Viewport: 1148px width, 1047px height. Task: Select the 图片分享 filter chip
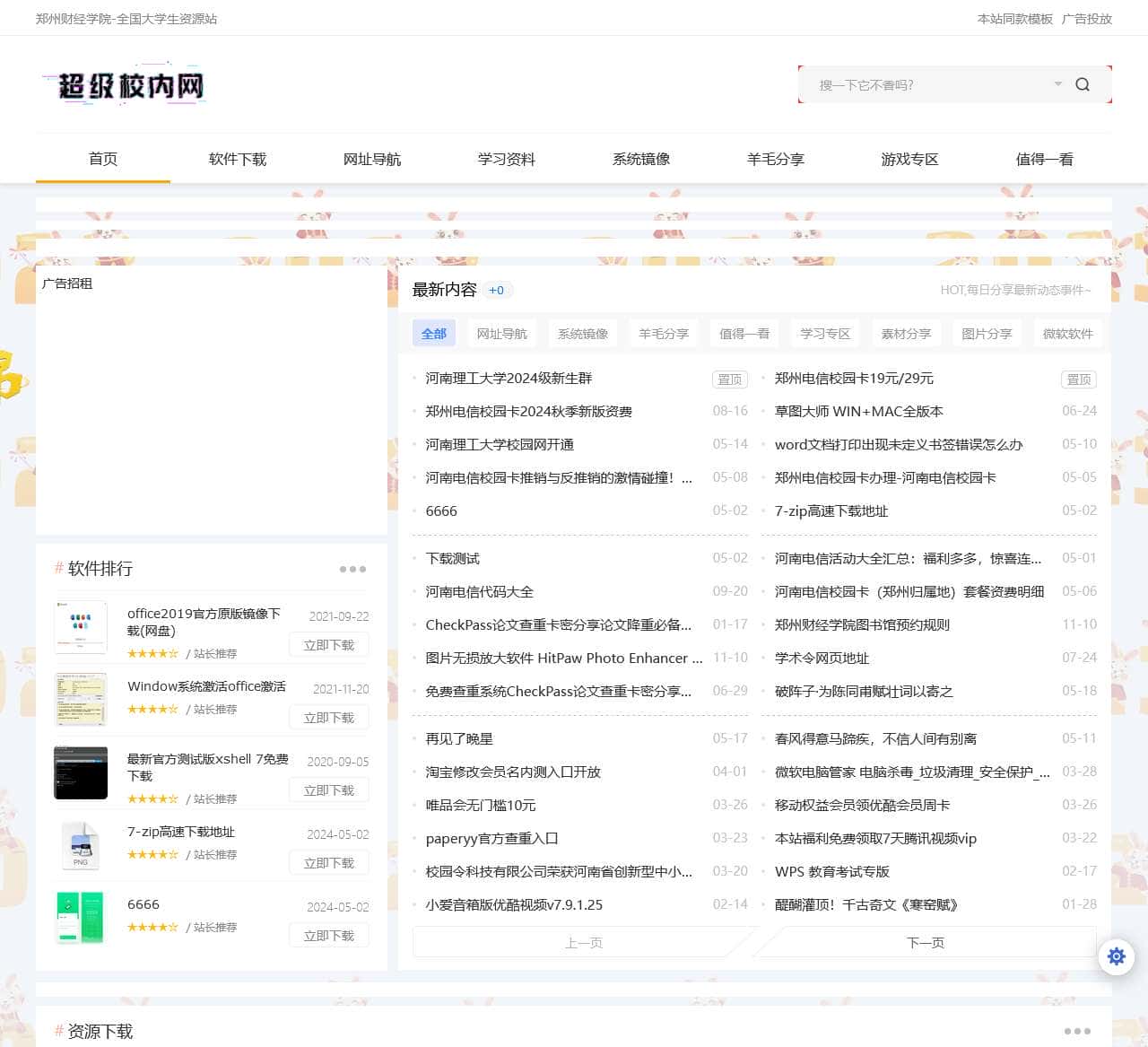[x=986, y=333]
